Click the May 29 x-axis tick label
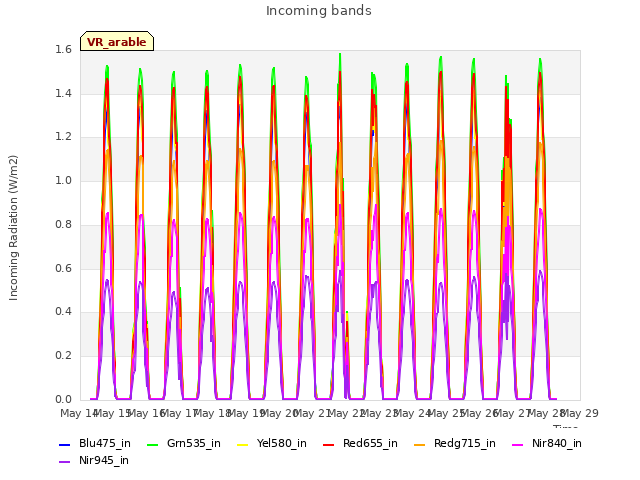Screen dimensions: 640x480 click(x=580, y=413)
